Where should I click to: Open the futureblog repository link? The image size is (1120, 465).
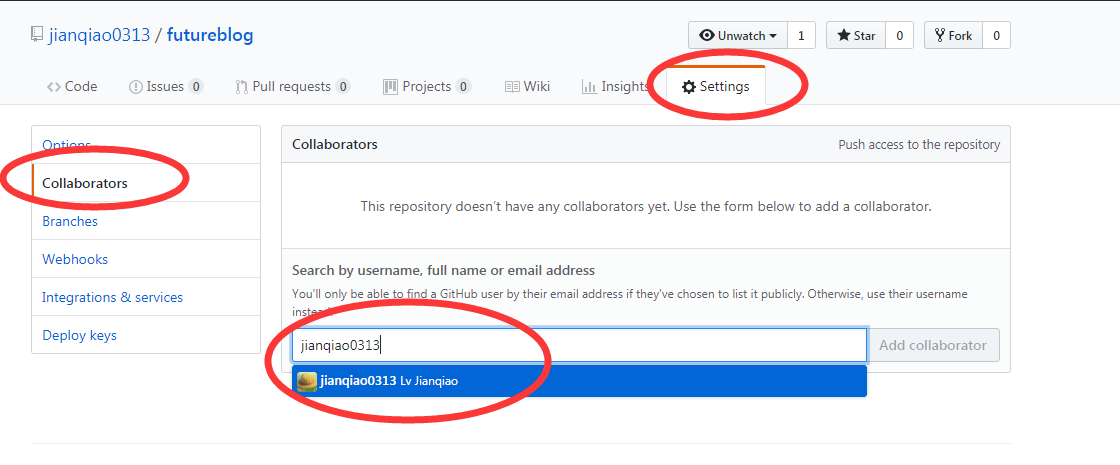pyautogui.click(x=210, y=35)
